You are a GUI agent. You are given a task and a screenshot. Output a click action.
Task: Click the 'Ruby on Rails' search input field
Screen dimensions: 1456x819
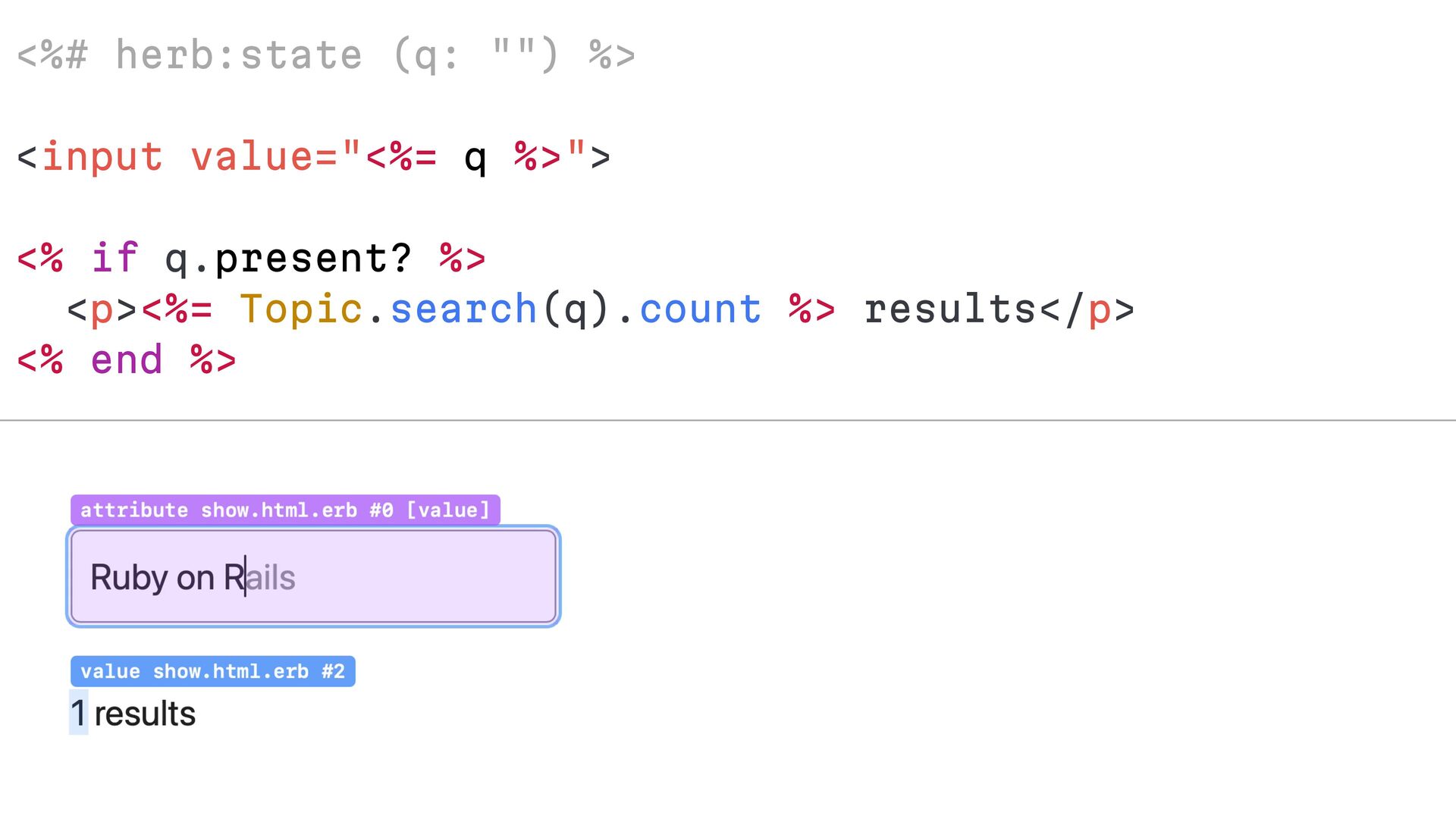313,576
